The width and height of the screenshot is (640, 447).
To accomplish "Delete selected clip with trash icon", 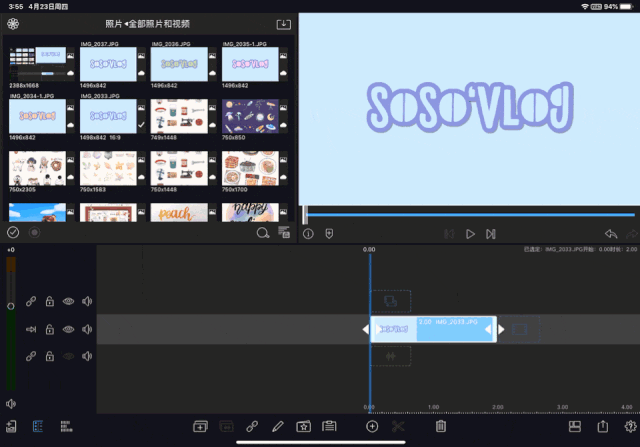I will coord(440,427).
